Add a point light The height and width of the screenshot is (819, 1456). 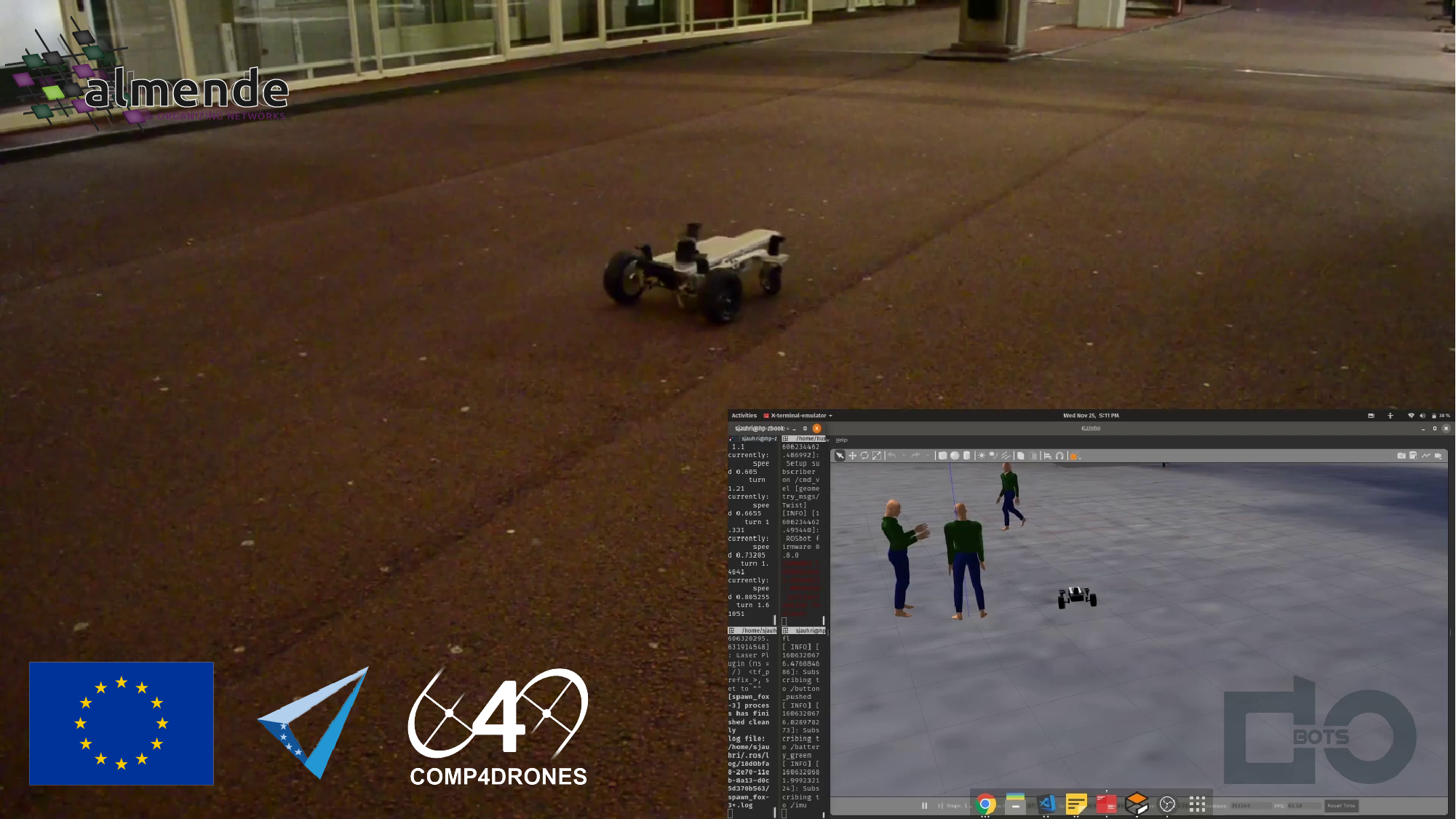point(982,456)
